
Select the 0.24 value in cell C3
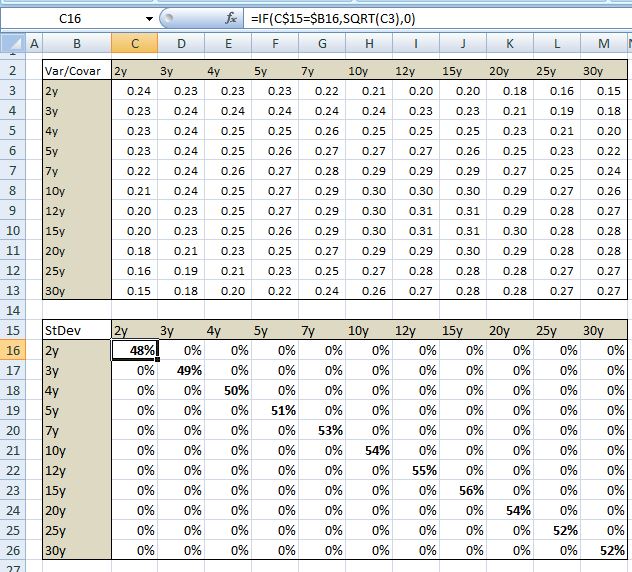coord(134,91)
